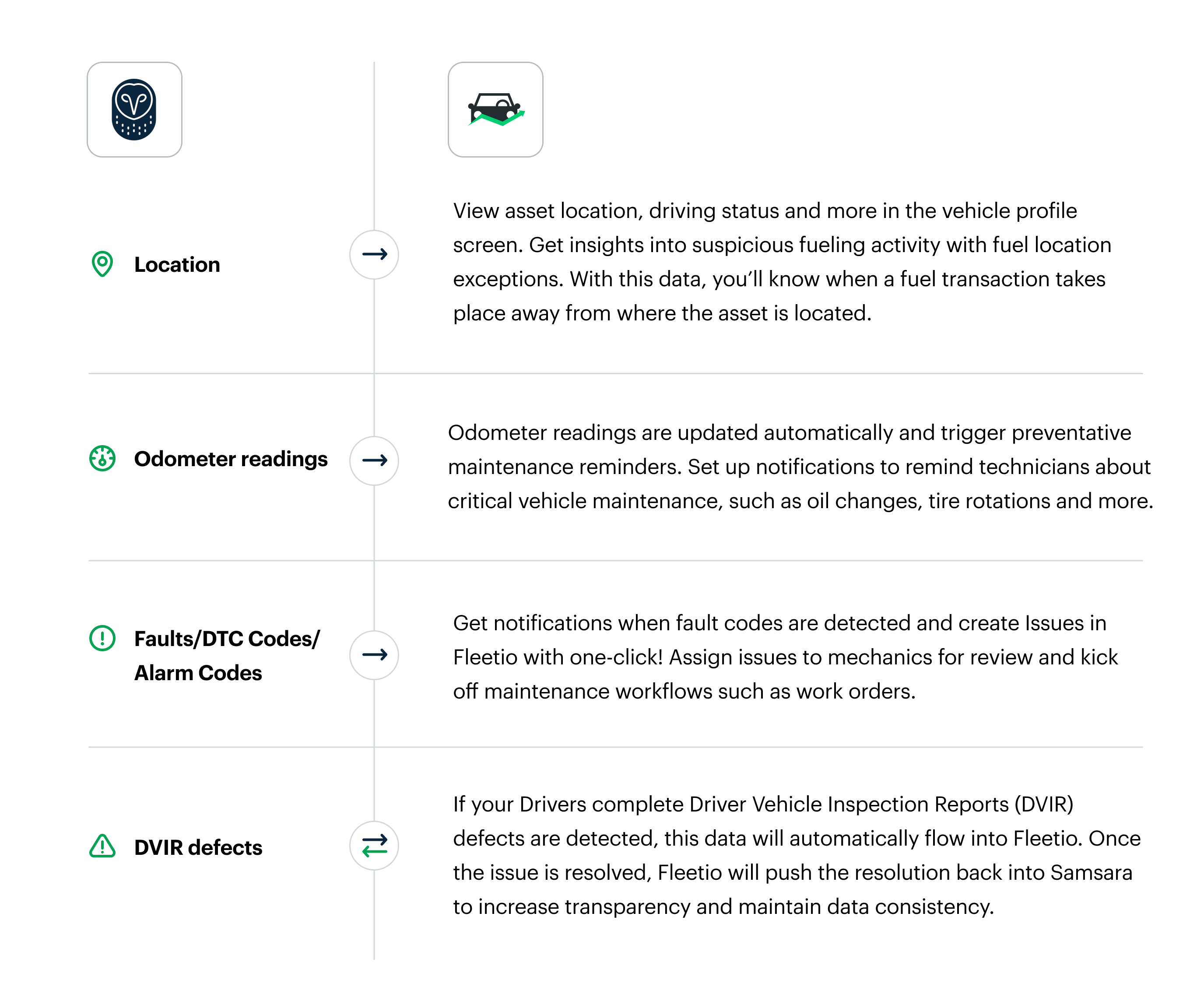Click the paragraph about viewing asset location
The height and width of the screenshot is (994, 1204).
[x=782, y=262]
